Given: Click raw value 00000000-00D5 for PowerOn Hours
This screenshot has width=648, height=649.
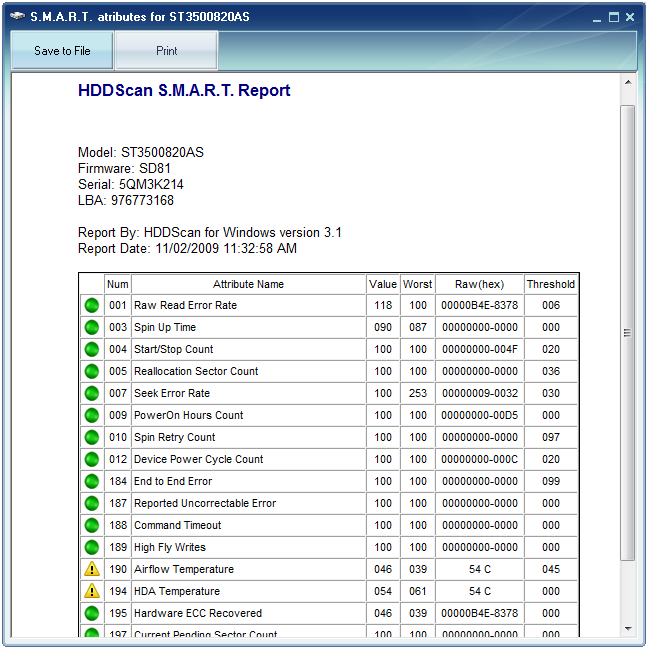Looking at the screenshot, I should tap(480, 415).
